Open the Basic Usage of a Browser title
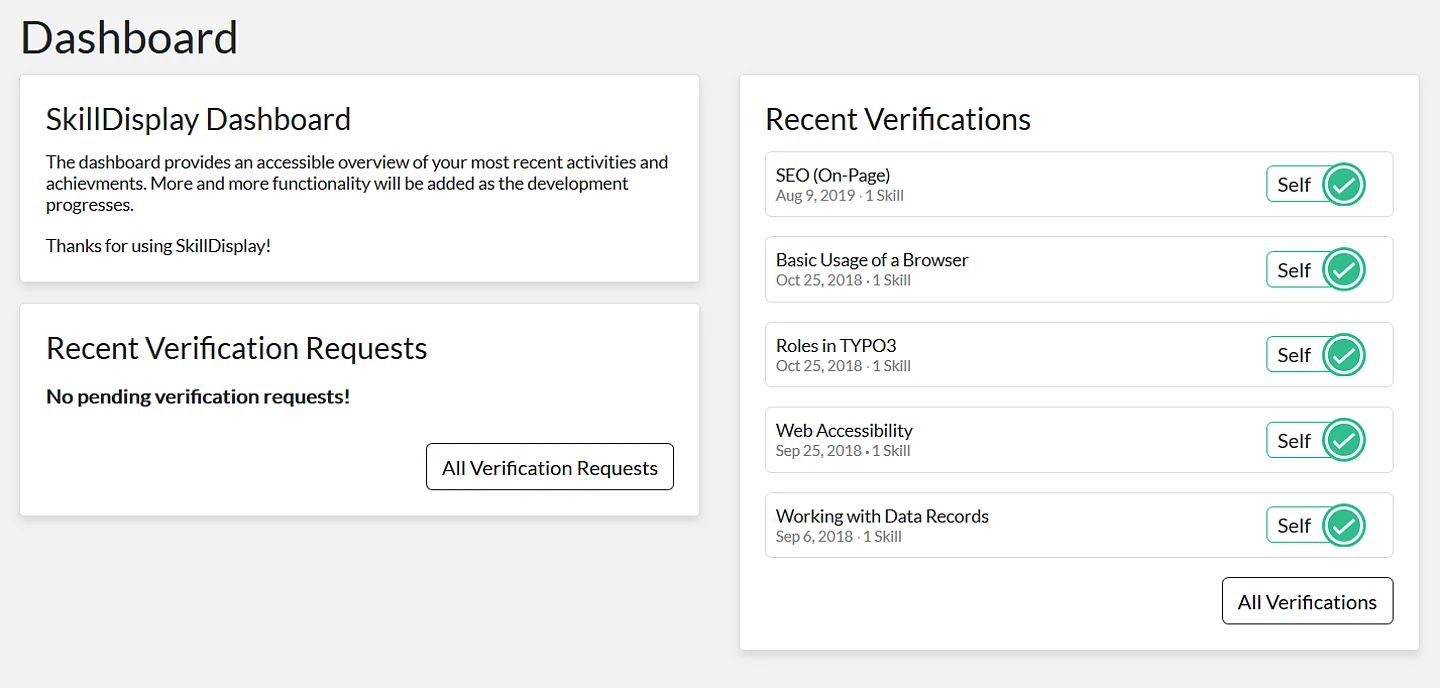The width and height of the screenshot is (1440, 688). coord(871,260)
